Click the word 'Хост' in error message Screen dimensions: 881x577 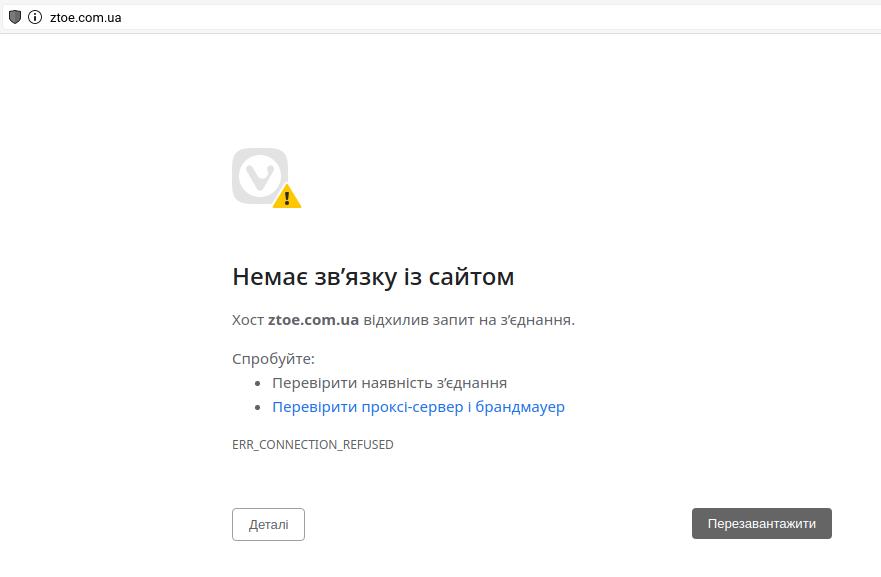click(x=247, y=320)
